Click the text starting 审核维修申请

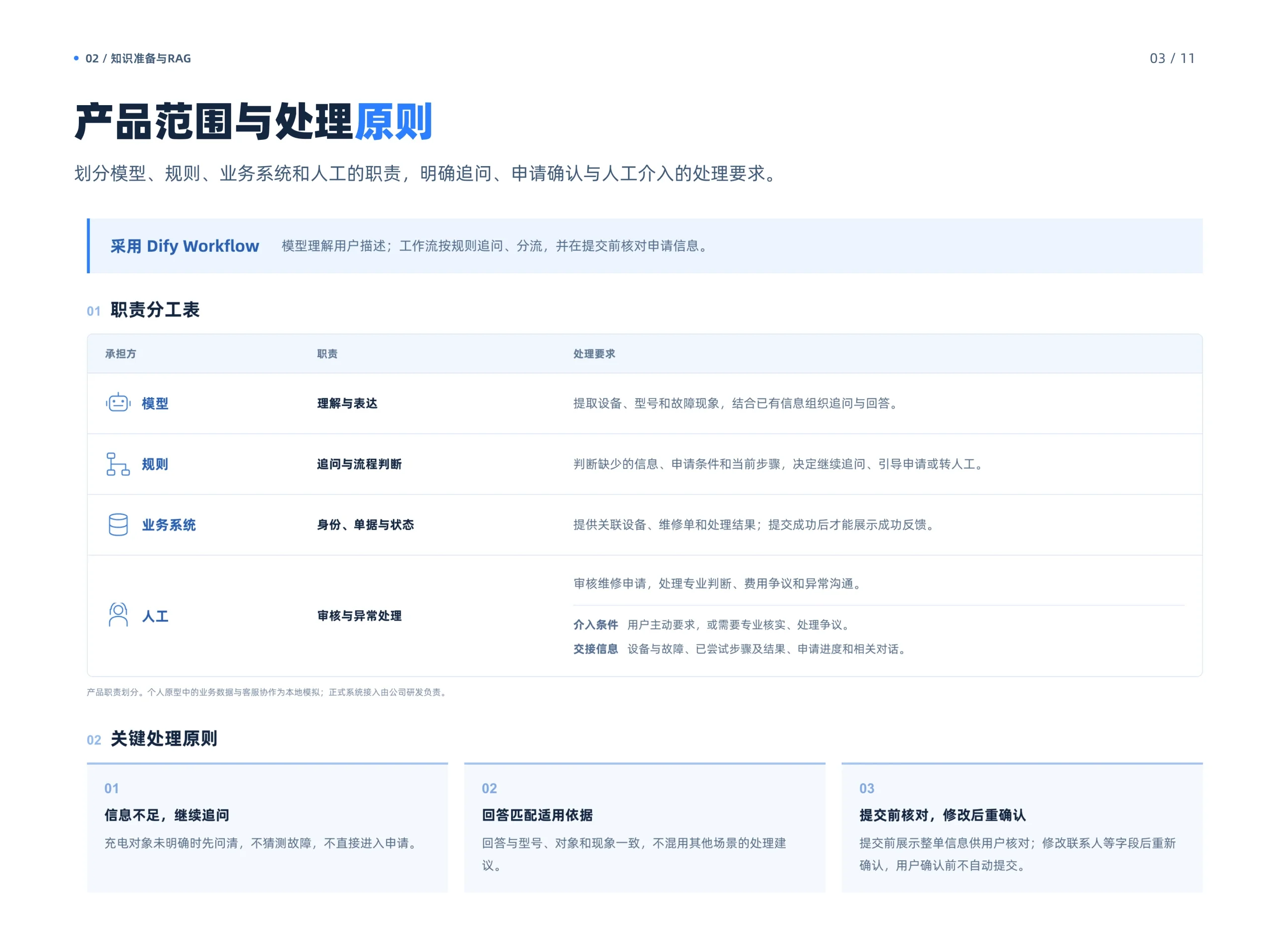[x=719, y=584]
